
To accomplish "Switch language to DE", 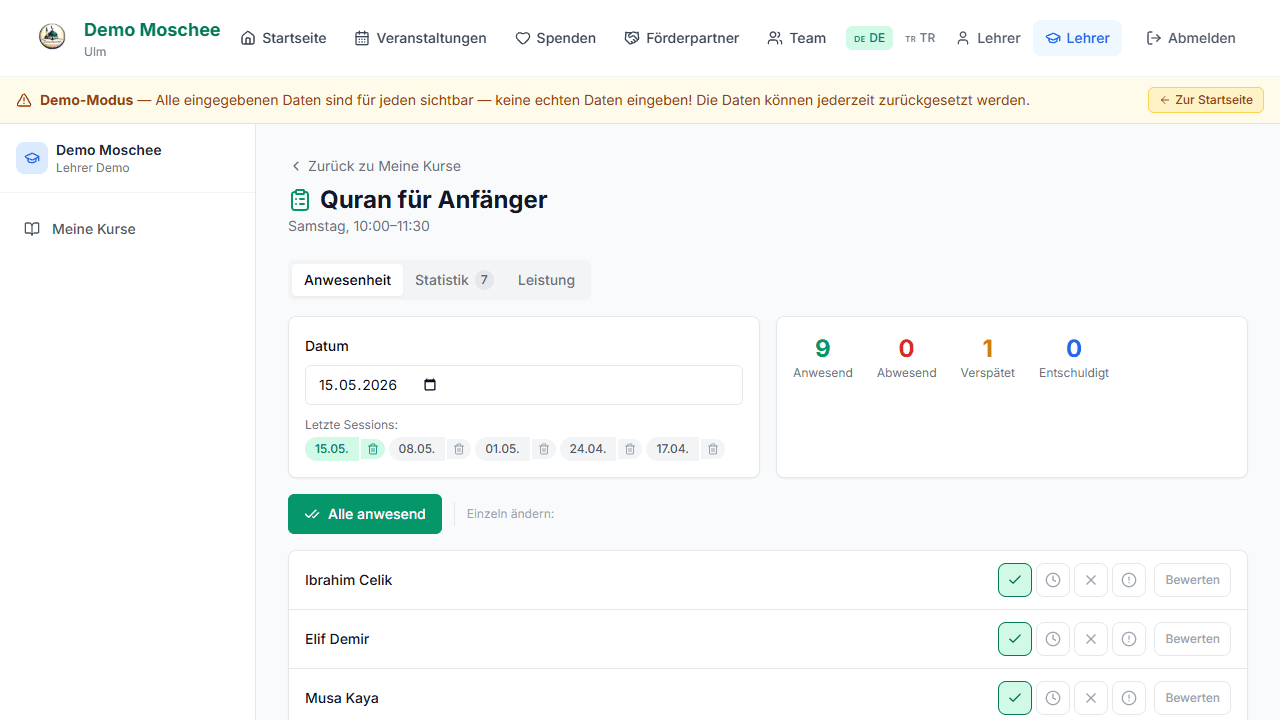I will (x=869, y=38).
